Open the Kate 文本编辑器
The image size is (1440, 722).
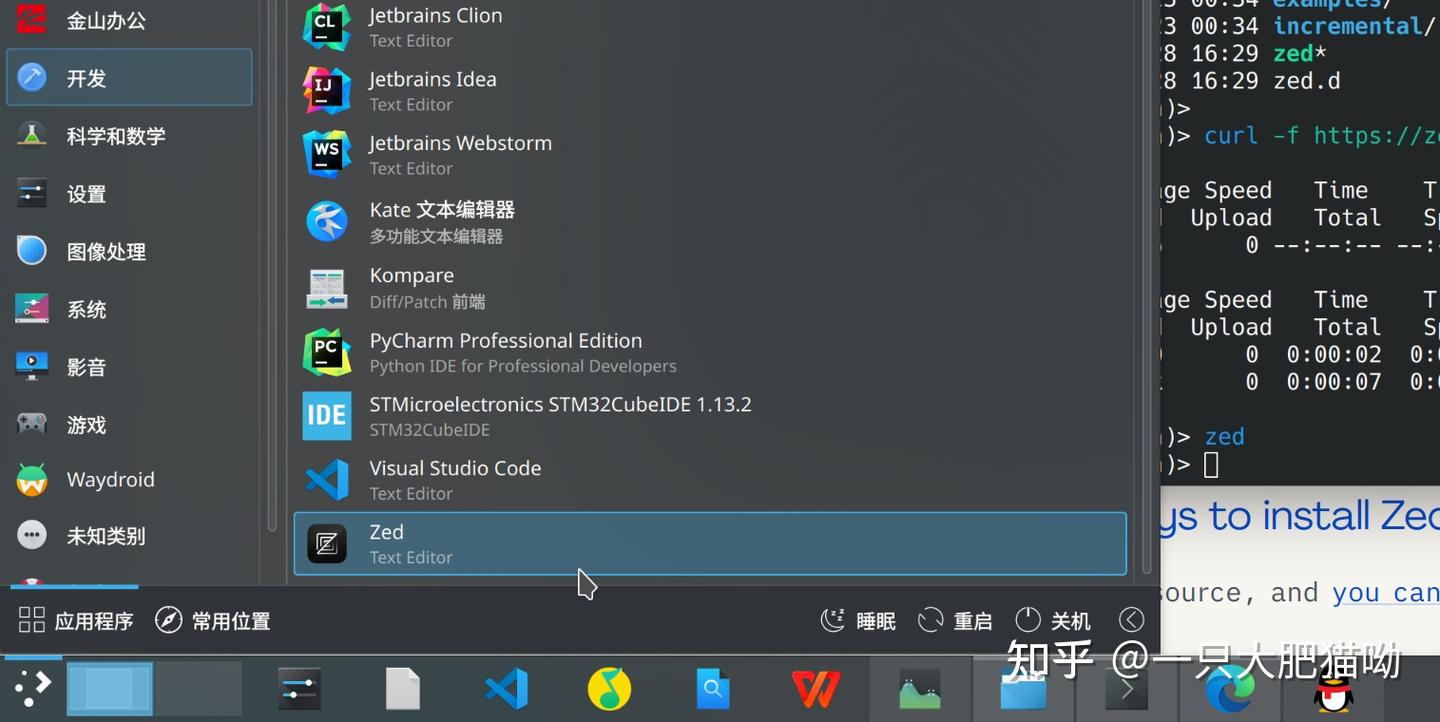coord(441,221)
